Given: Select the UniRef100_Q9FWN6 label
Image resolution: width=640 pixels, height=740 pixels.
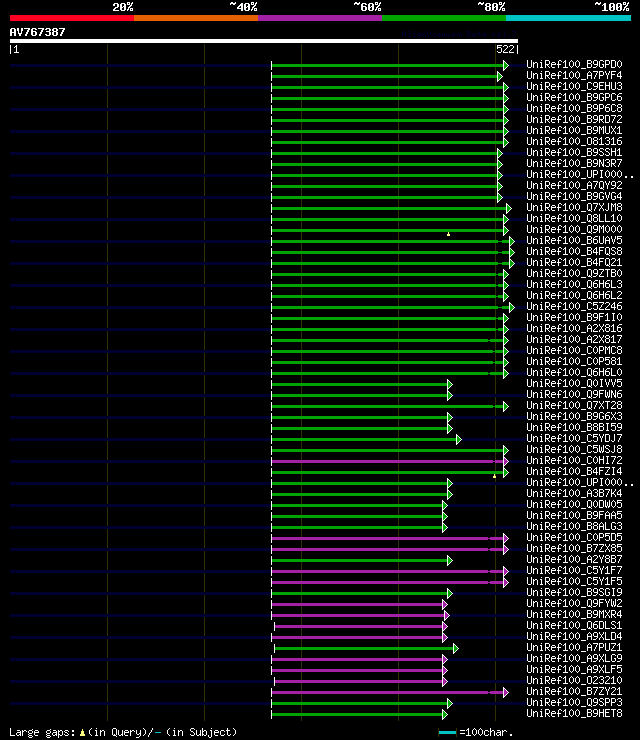Looking at the screenshot, I should click(574, 394).
